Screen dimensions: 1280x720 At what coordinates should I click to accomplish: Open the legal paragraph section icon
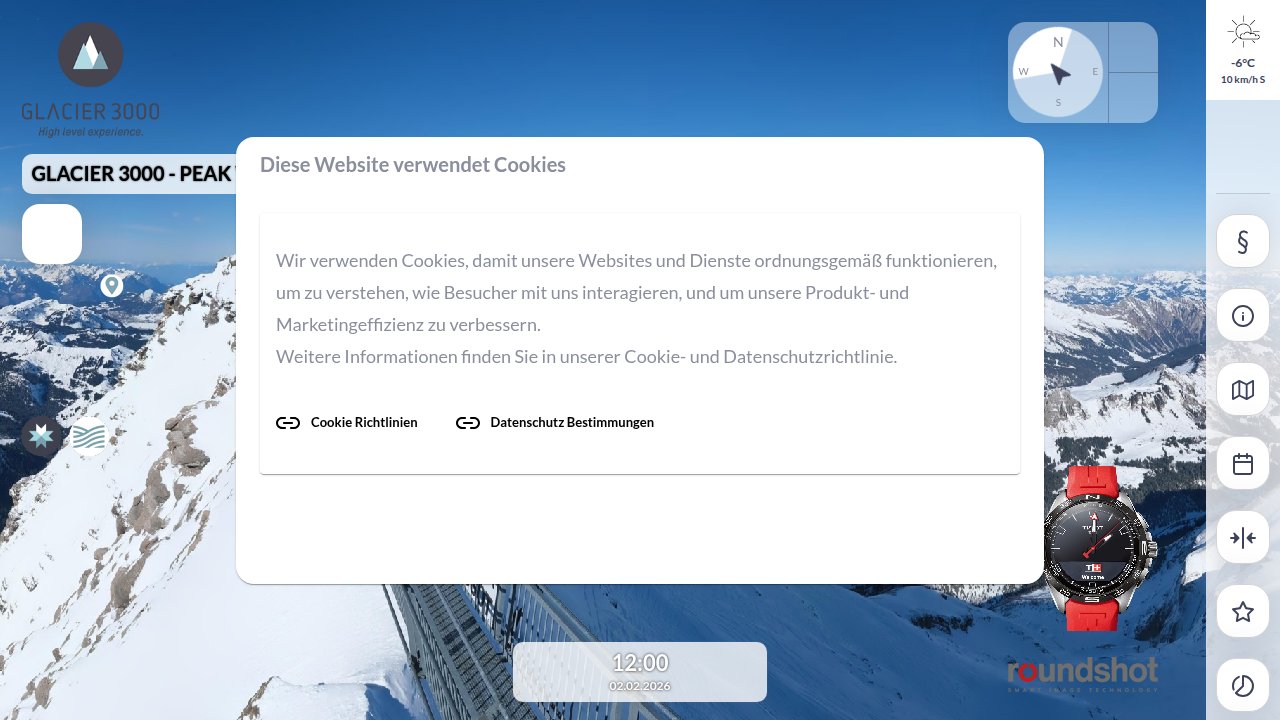tap(1243, 241)
